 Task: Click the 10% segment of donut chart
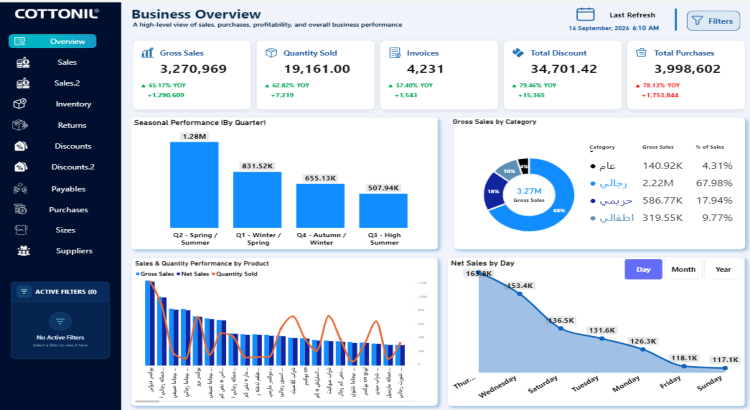coord(508,170)
